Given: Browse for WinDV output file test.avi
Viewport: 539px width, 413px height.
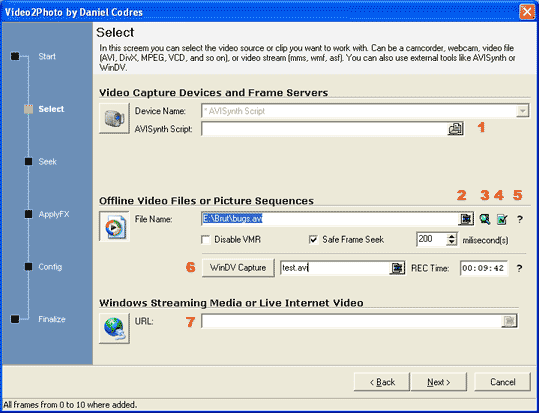Looking at the screenshot, I should point(397,268).
